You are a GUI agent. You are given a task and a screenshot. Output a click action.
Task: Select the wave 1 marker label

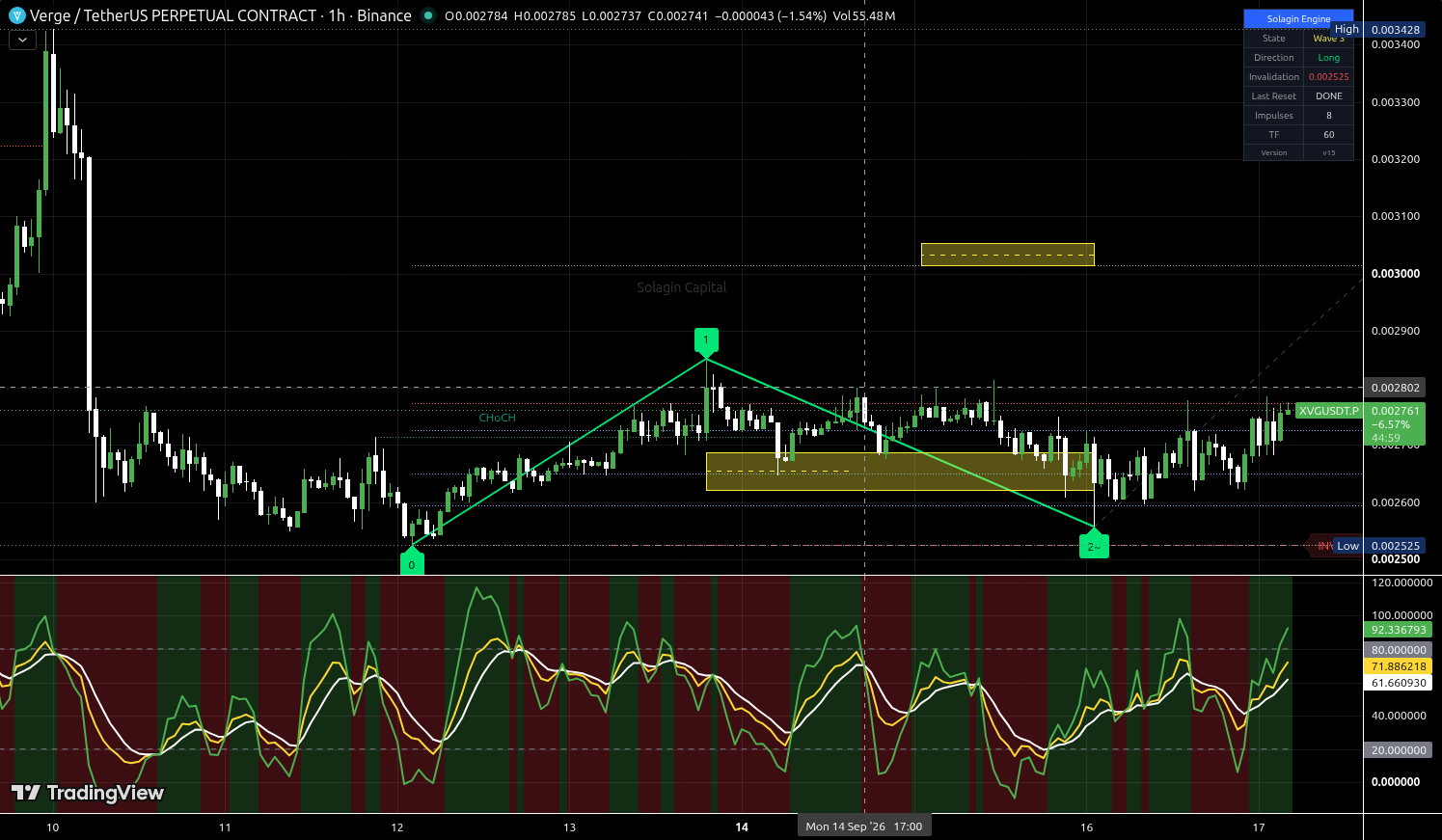(x=706, y=341)
